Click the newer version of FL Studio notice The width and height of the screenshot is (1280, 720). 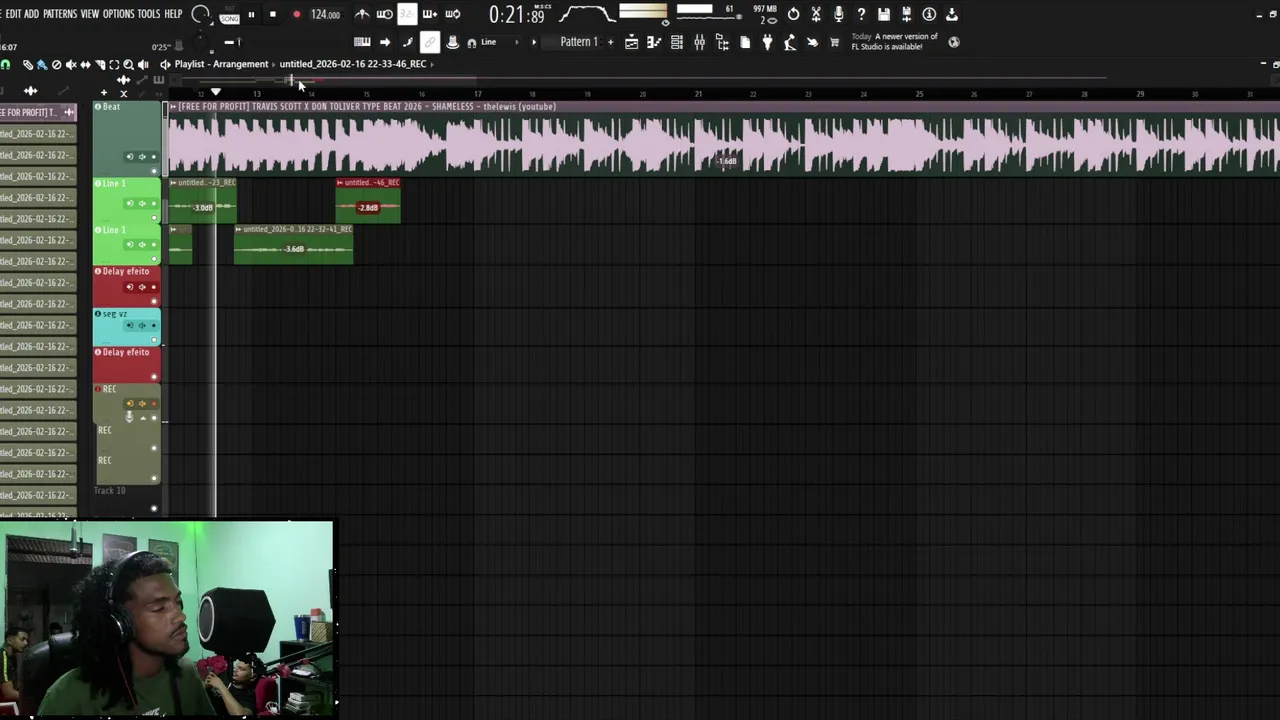895,42
